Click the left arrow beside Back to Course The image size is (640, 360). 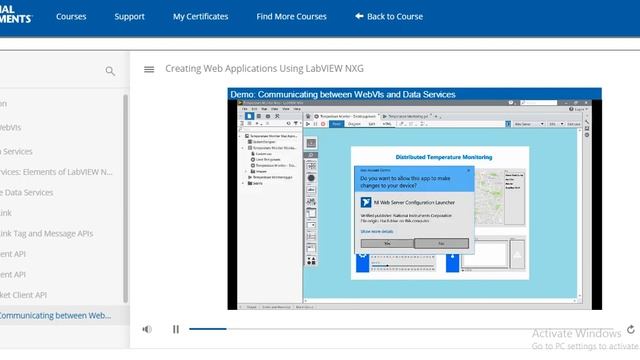click(x=359, y=16)
